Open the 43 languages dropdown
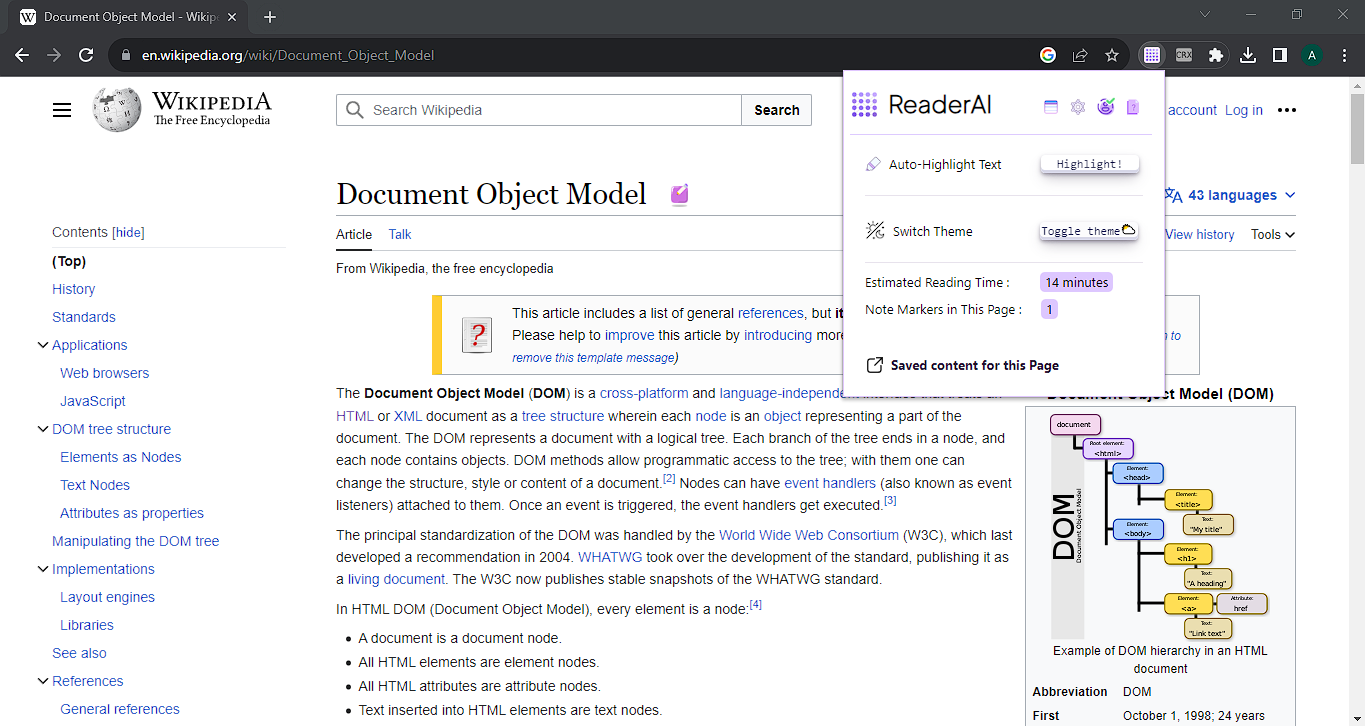Viewport: 1365px width, 726px height. (1231, 195)
